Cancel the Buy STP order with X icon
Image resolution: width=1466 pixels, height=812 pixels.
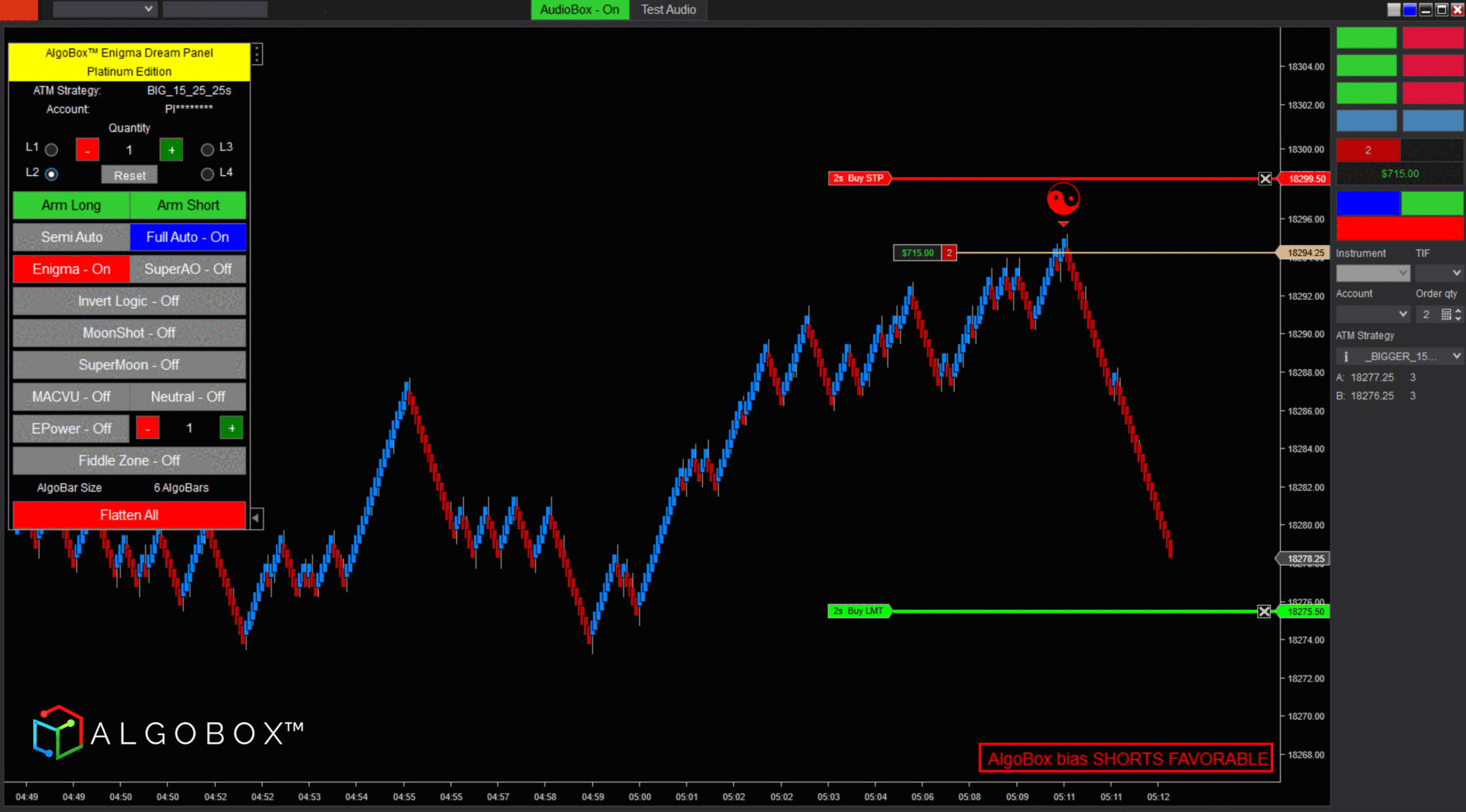[x=1265, y=178]
